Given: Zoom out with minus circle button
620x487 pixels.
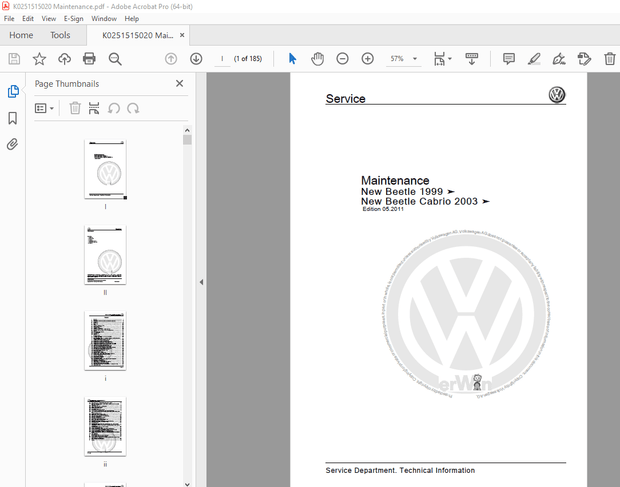Looking at the screenshot, I should pyautogui.click(x=342, y=59).
